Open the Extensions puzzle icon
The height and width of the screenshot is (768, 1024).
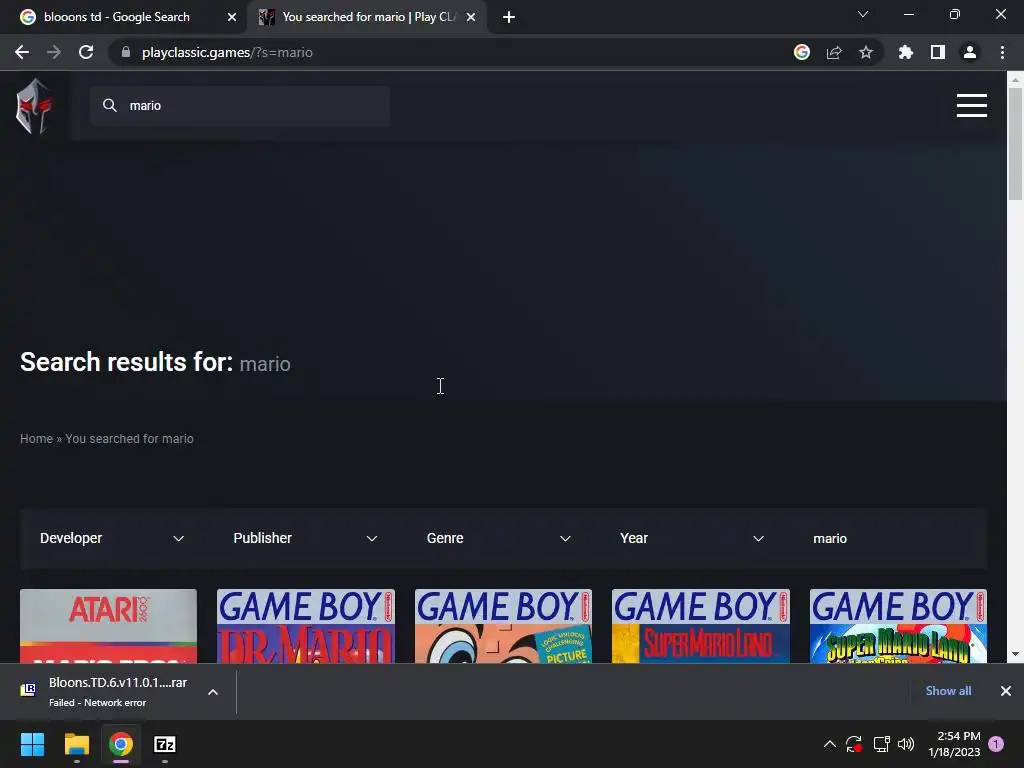(906, 52)
